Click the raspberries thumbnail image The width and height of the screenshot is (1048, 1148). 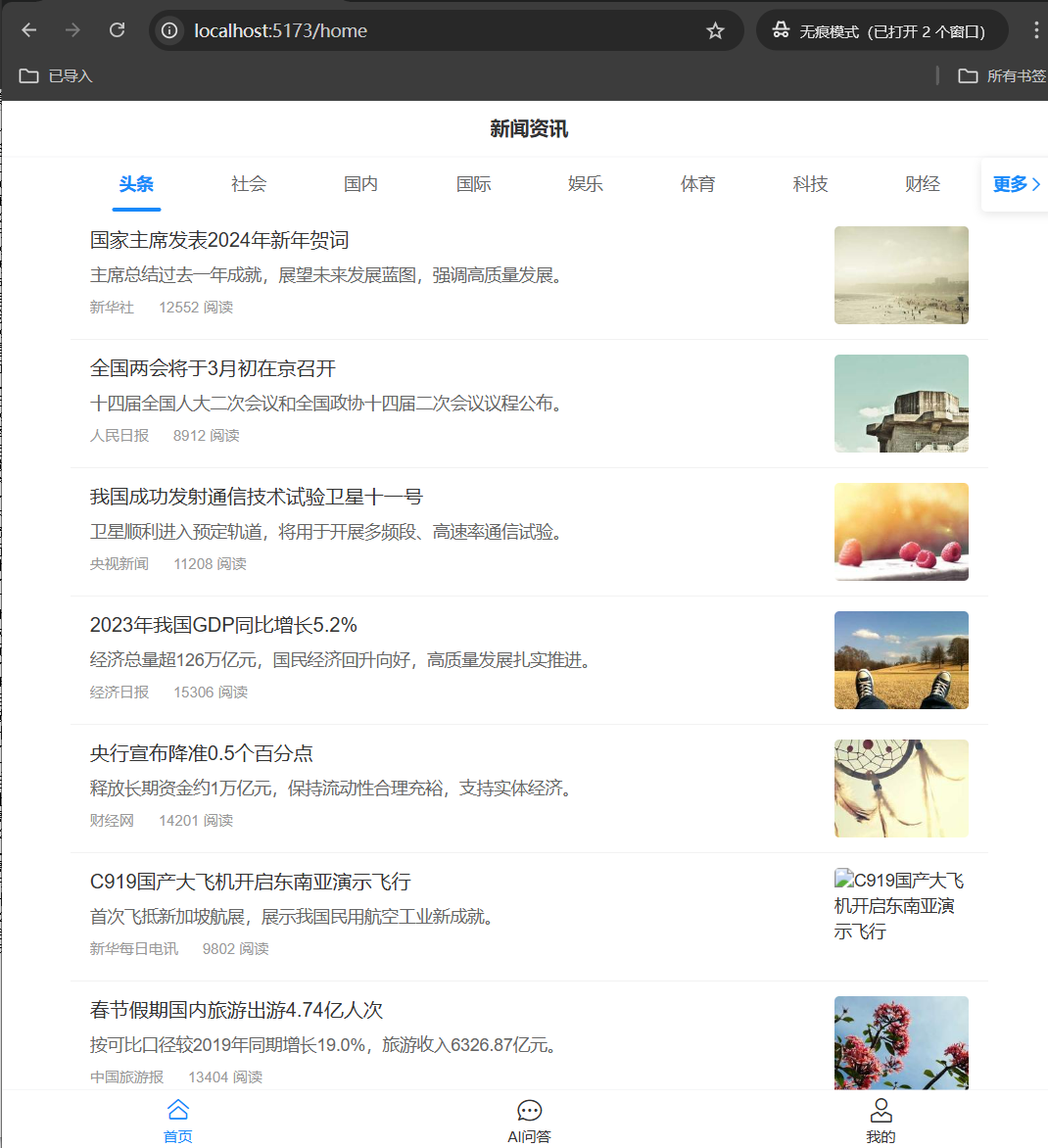pyautogui.click(x=901, y=532)
